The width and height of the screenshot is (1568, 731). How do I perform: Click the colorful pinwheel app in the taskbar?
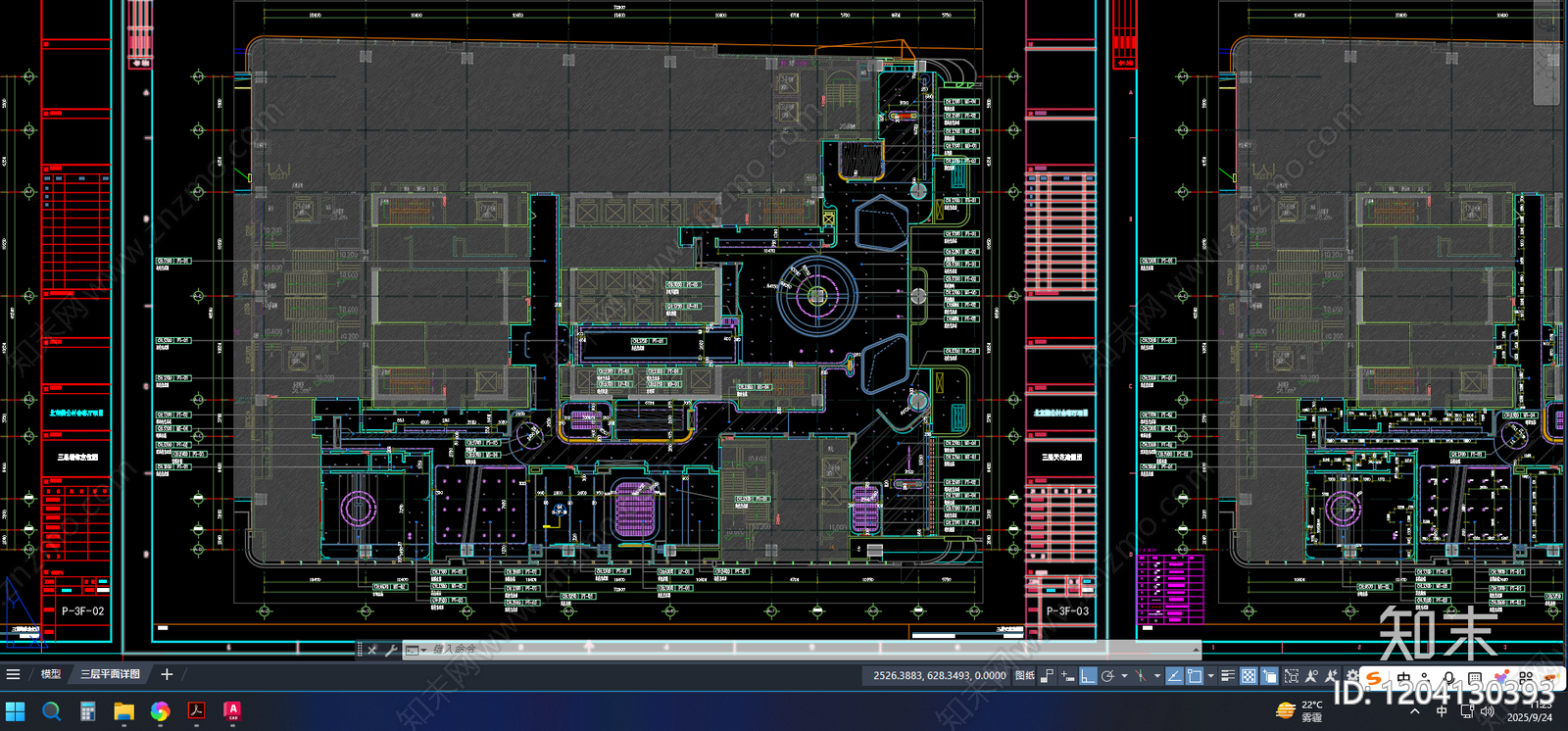(x=160, y=711)
